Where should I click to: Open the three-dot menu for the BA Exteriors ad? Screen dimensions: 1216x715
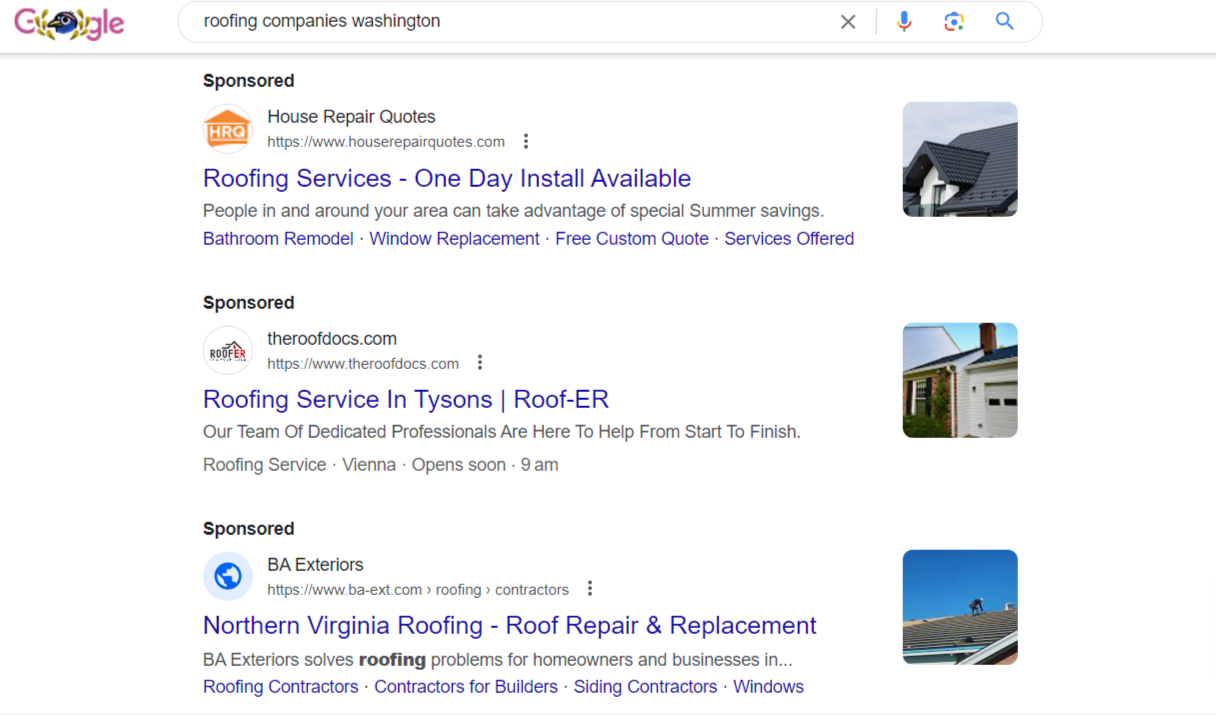(x=589, y=588)
